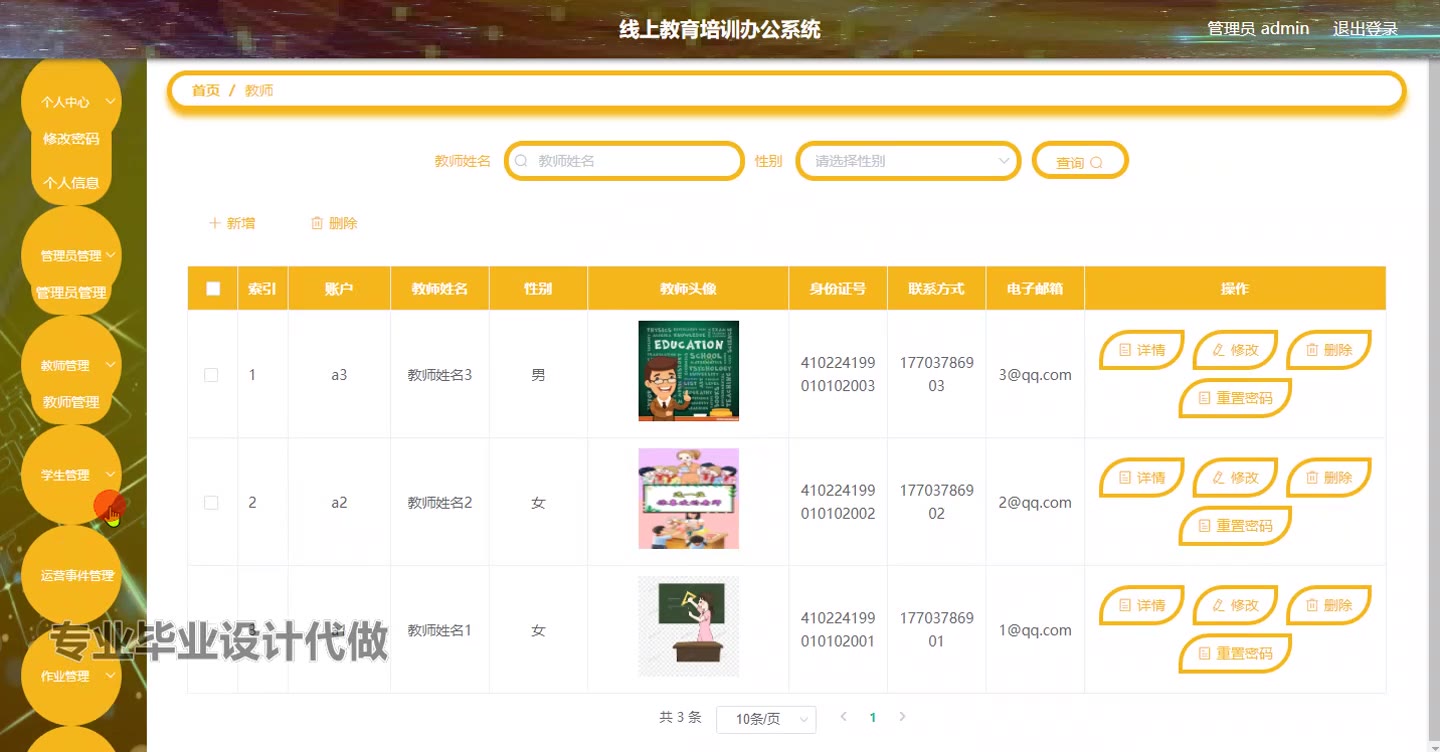
Task: Click the 共 3 条 total count text
Action: pyautogui.click(x=680, y=717)
